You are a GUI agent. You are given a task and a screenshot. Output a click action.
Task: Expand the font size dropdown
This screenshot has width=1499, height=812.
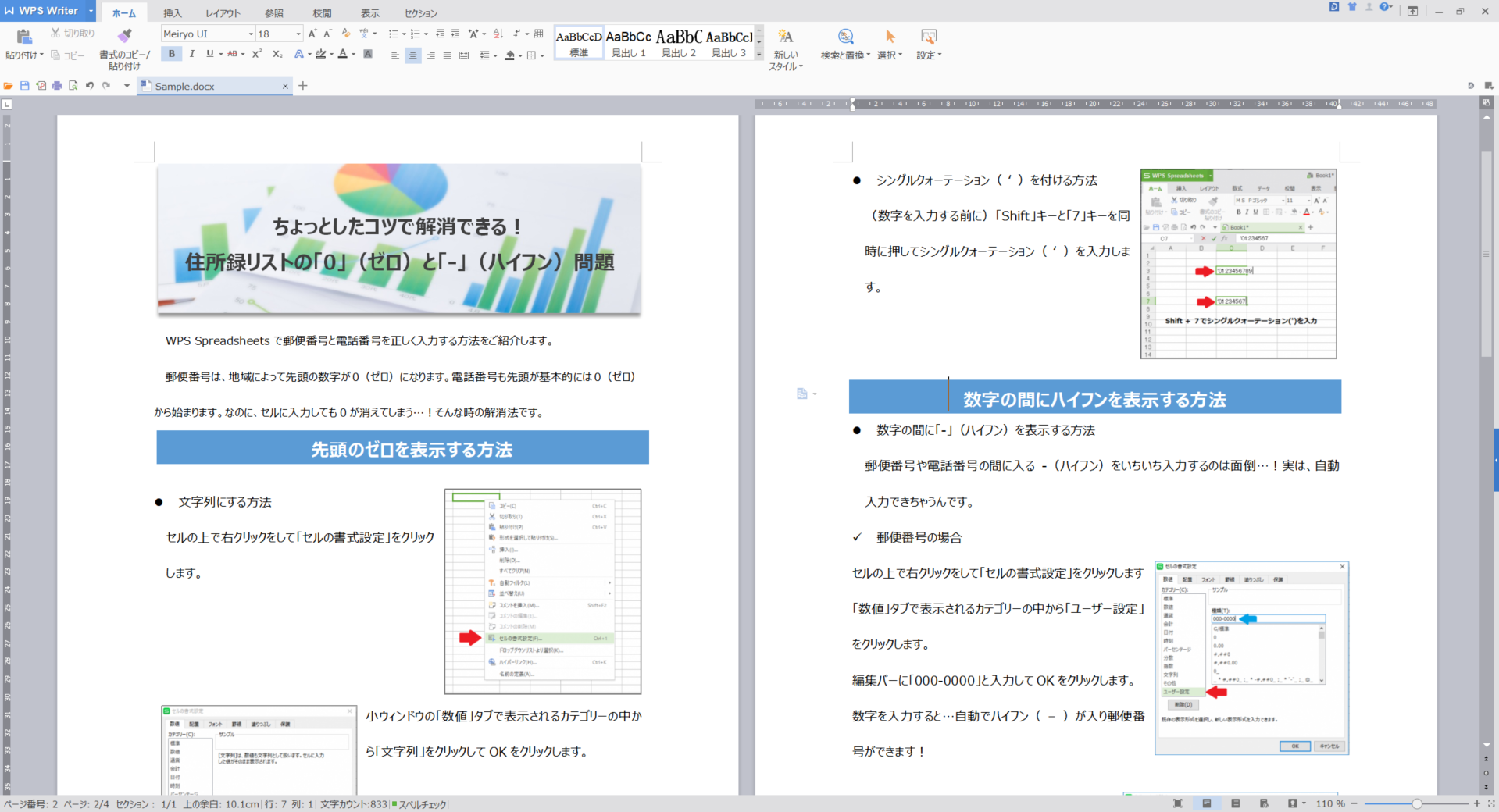coord(298,34)
